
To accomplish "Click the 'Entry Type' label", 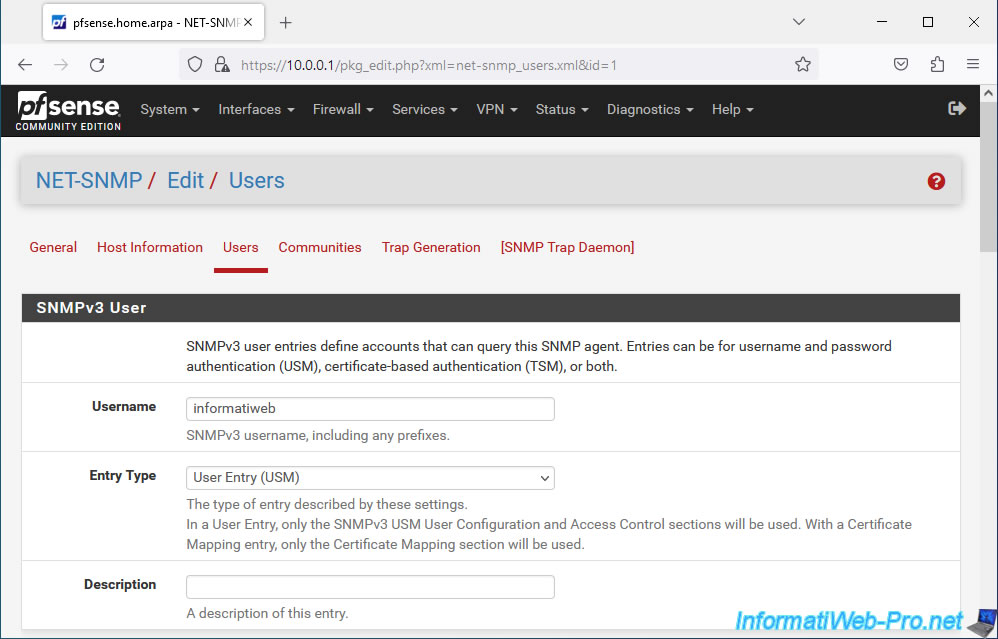I will click(x=123, y=475).
